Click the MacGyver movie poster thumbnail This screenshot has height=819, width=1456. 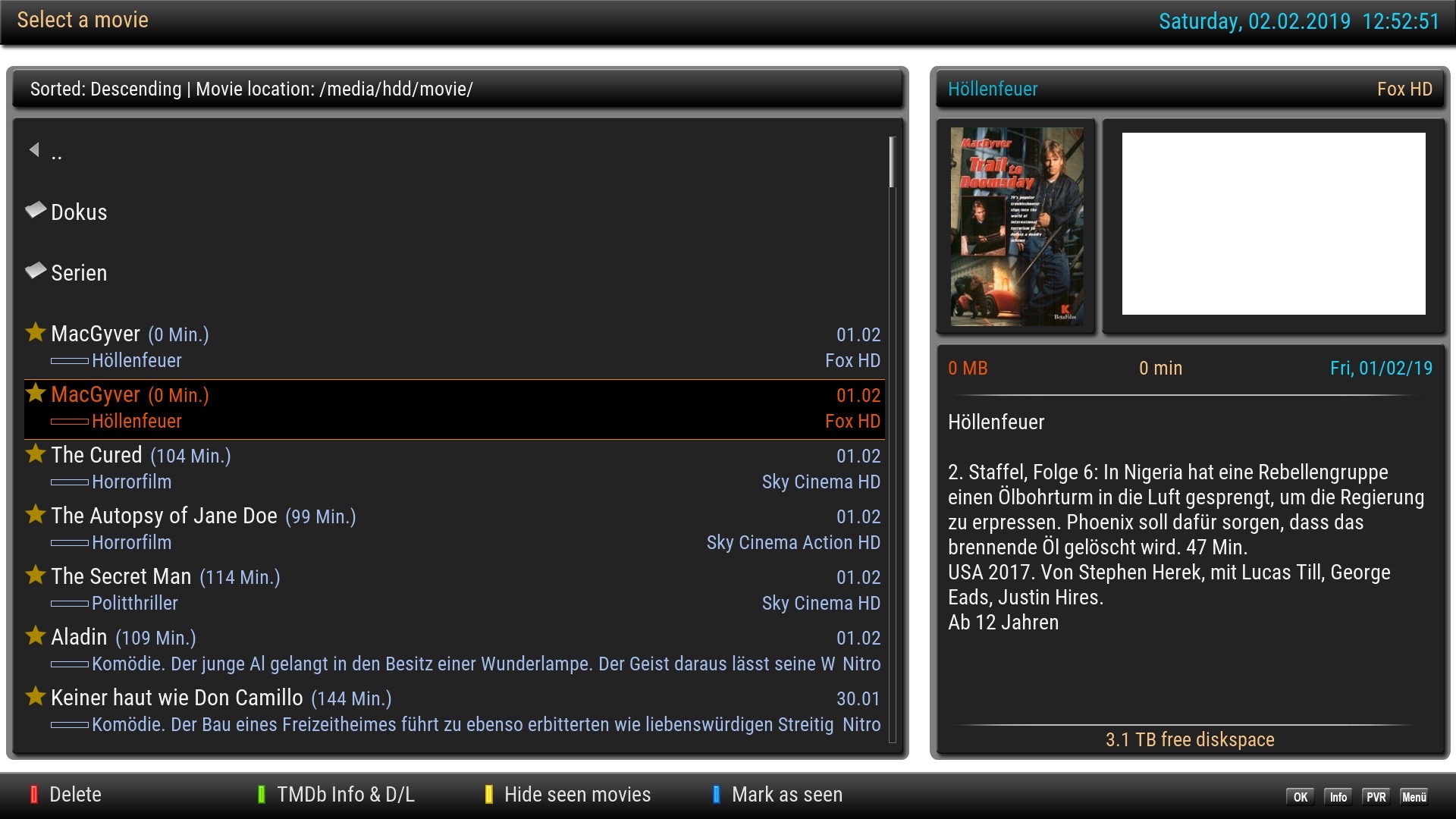click(x=1016, y=226)
